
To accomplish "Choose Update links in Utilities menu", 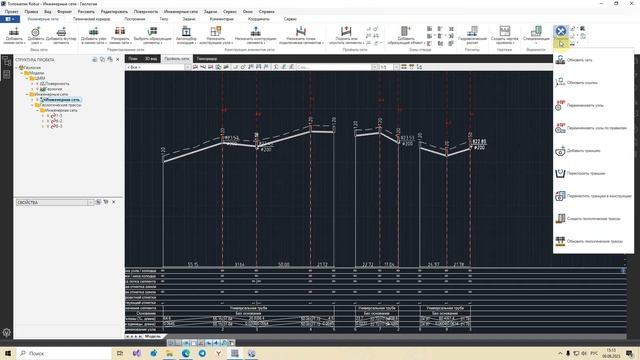I will click(x=593, y=82).
